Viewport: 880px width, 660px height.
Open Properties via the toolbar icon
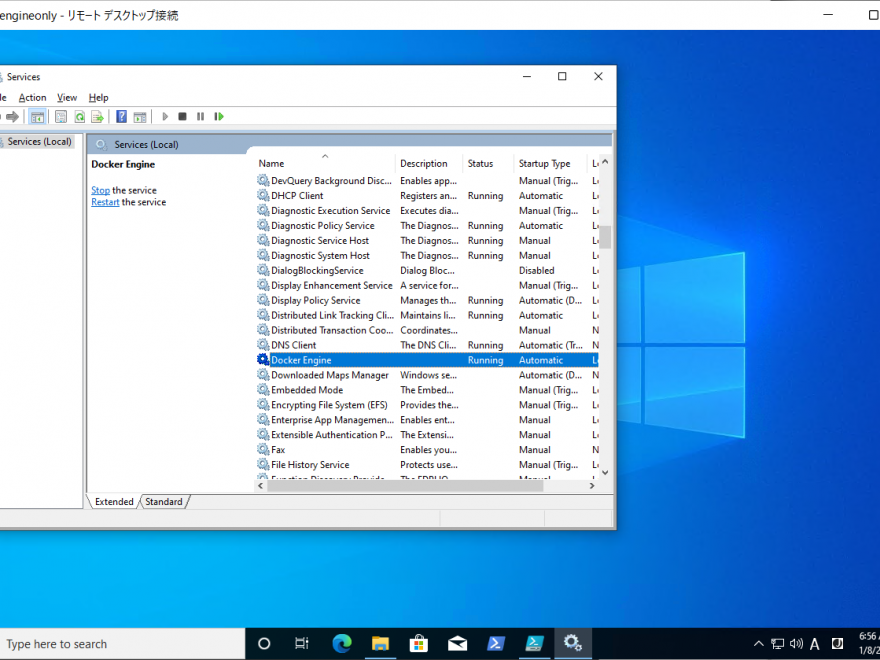pyautogui.click(x=61, y=117)
